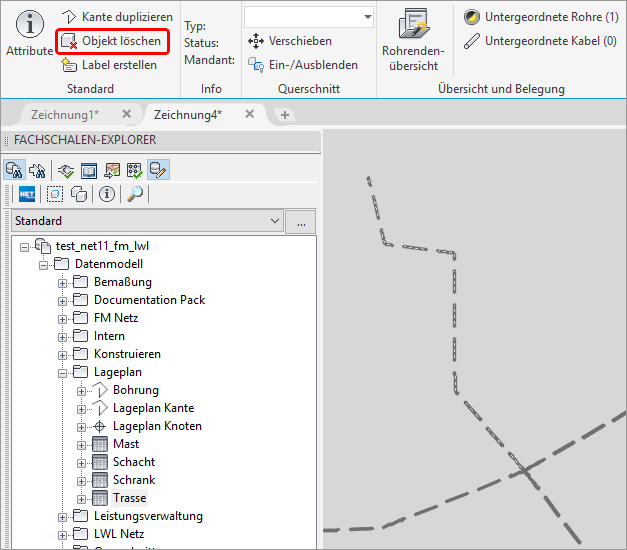Open the Standard view dropdown
627x550 pixels.
click(147, 221)
